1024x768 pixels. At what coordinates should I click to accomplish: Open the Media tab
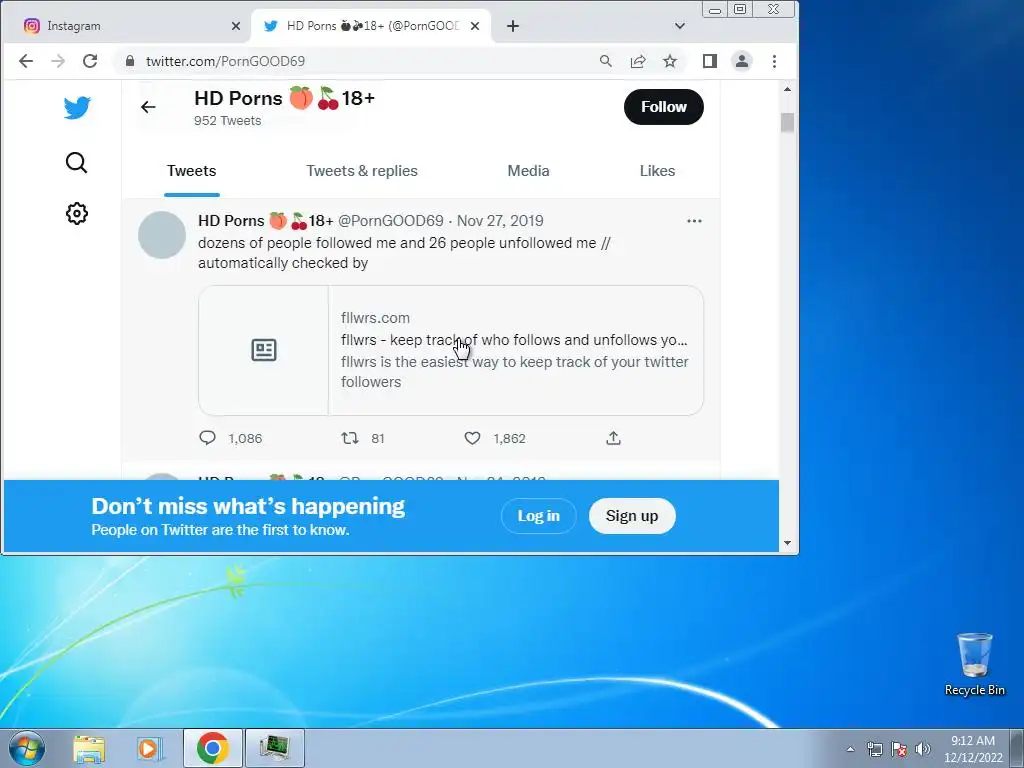528,171
